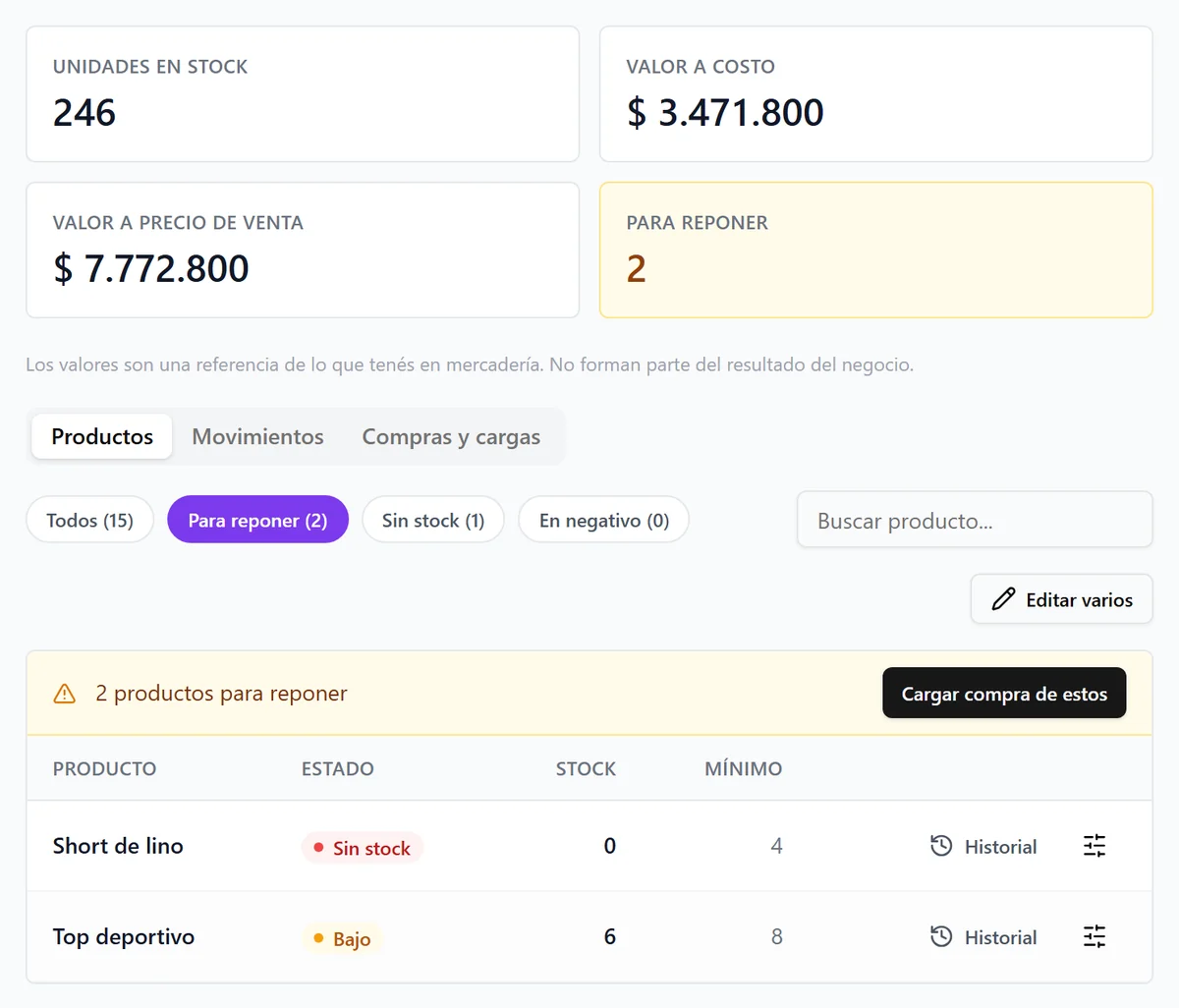Open the Para reponer summary card
This screenshot has height=1008, width=1179.
click(875, 250)
